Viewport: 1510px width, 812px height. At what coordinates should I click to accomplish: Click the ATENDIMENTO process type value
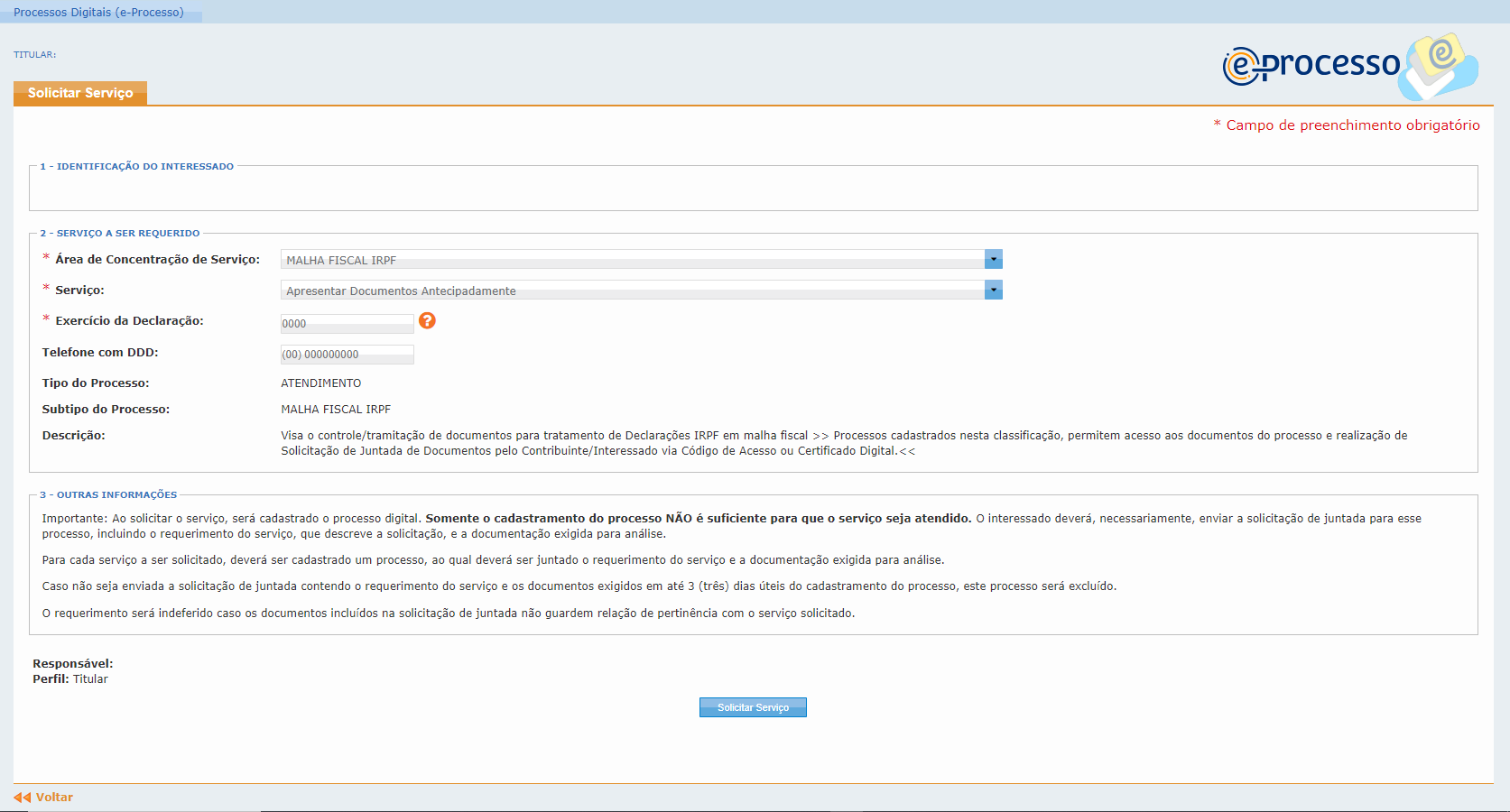(x=320, y=383)
